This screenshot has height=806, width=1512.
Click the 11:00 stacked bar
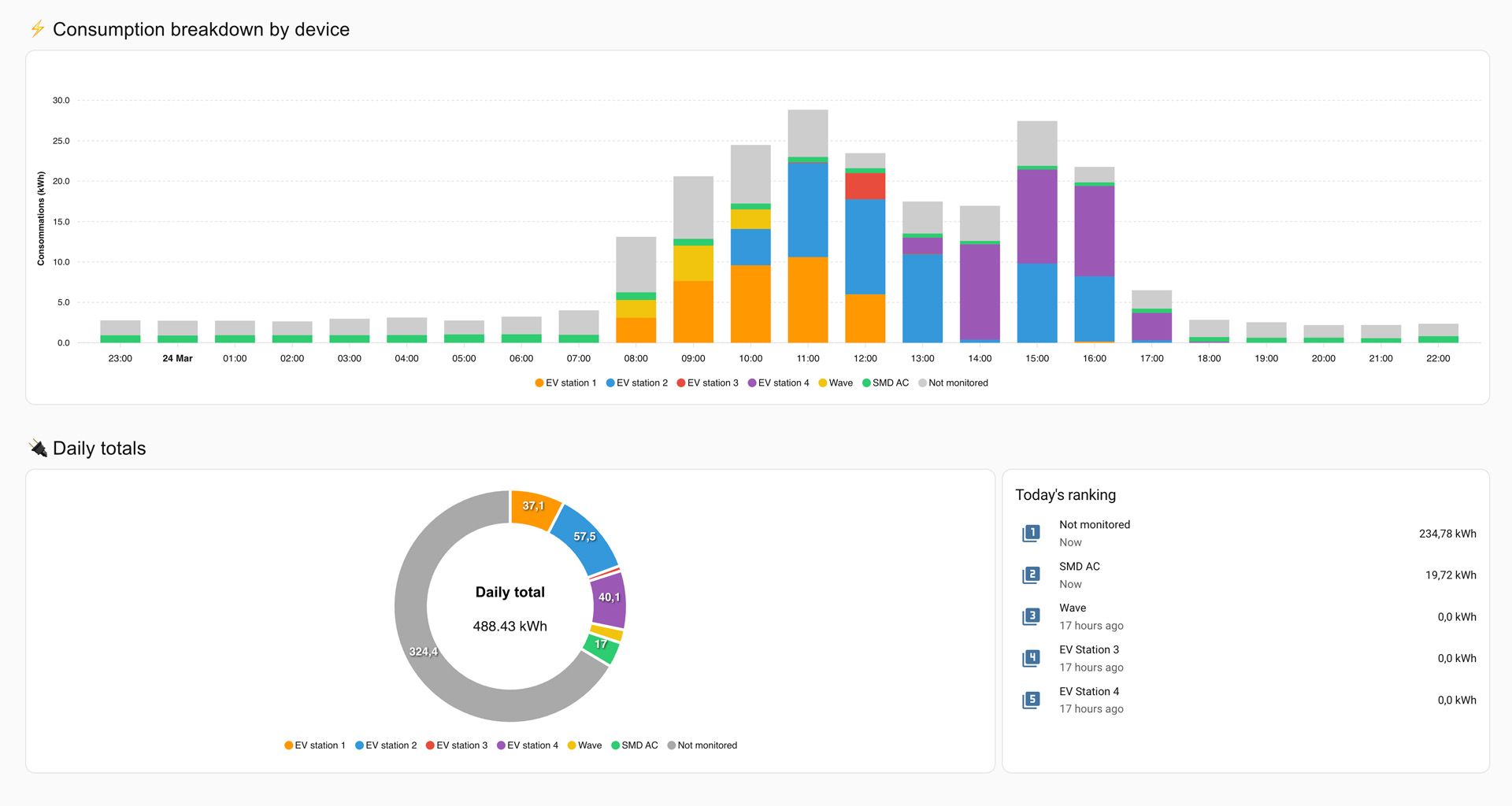coord(808,227)
